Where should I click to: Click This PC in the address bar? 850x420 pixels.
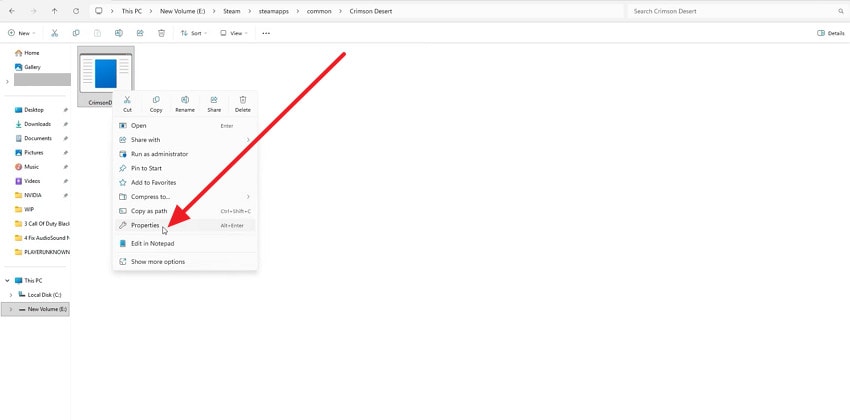132,11
